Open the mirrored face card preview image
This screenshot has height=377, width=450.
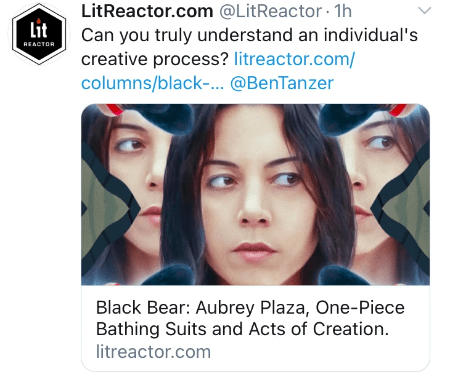pyautogui.click(x=255, y=194)
